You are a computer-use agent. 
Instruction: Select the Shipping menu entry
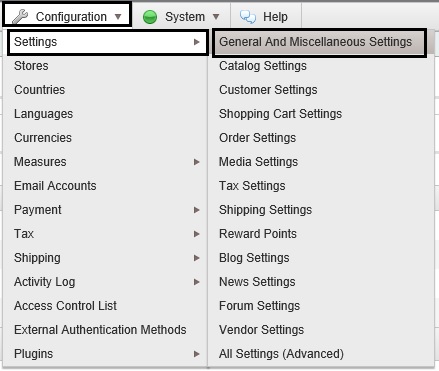coord(105,258)
